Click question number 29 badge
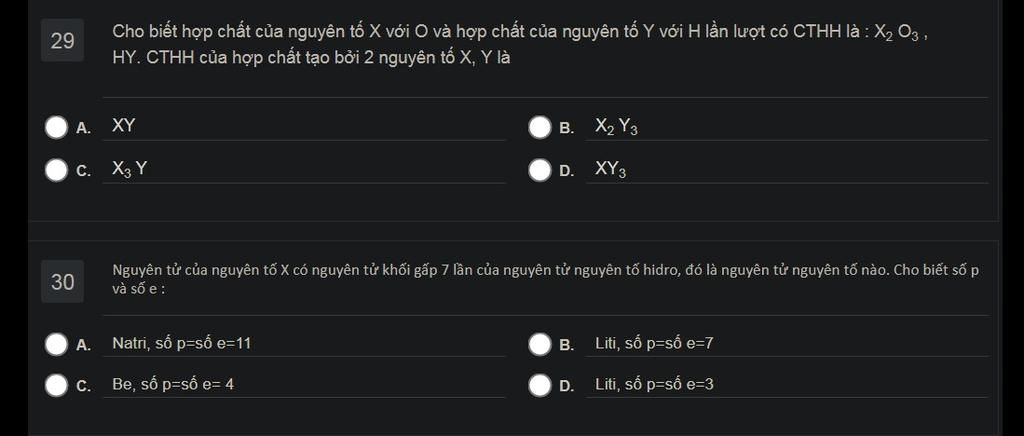The height and width of the screenshot is (436, 1024). tap(62, 41)
